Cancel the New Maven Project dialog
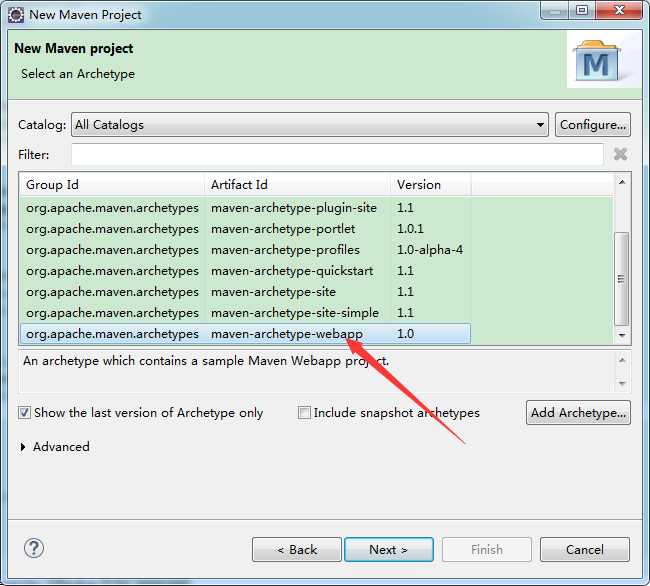The height and width of the screenshot is (586, 650). 585,550
